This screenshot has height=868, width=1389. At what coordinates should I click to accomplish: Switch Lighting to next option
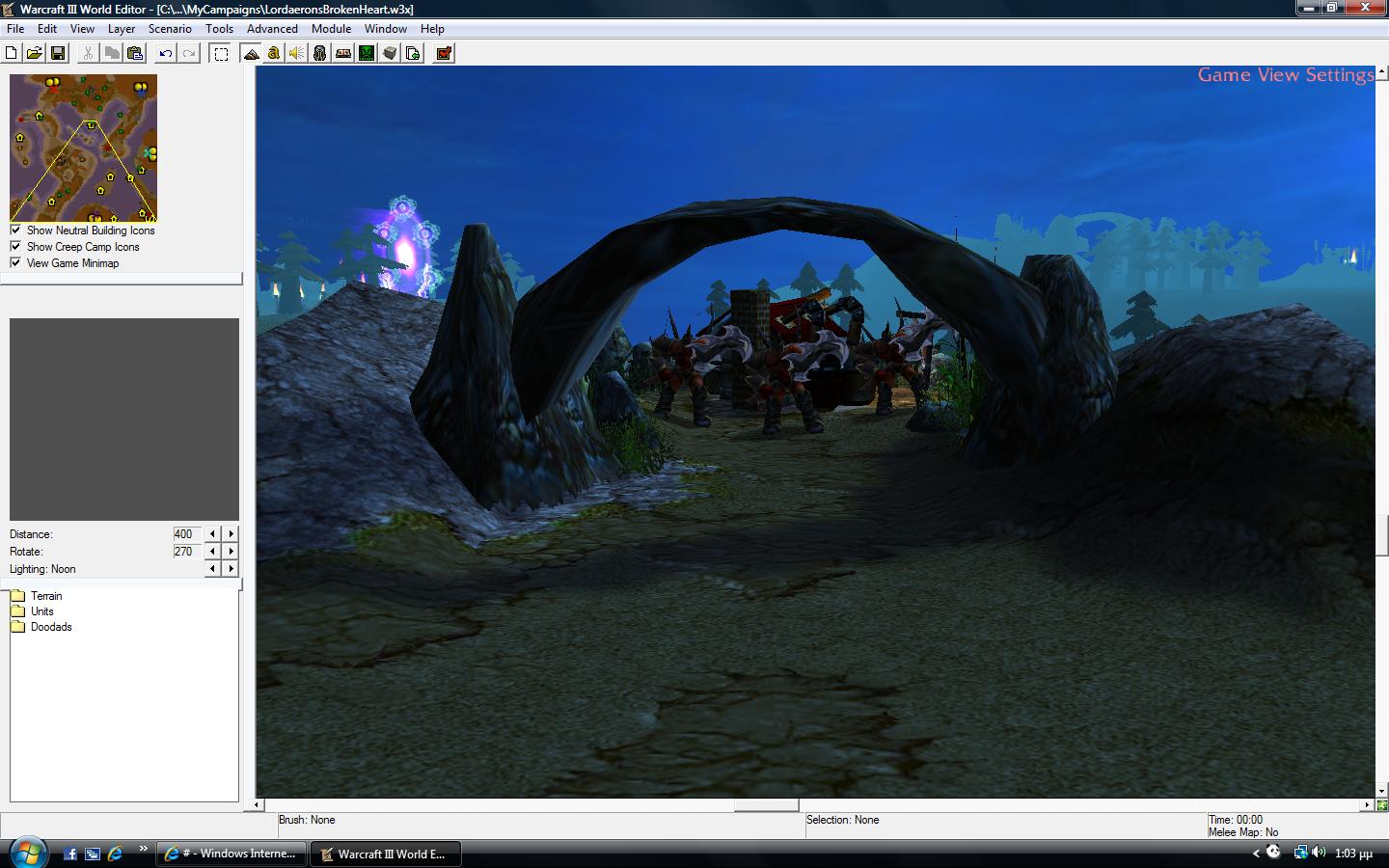pos(231,568)
